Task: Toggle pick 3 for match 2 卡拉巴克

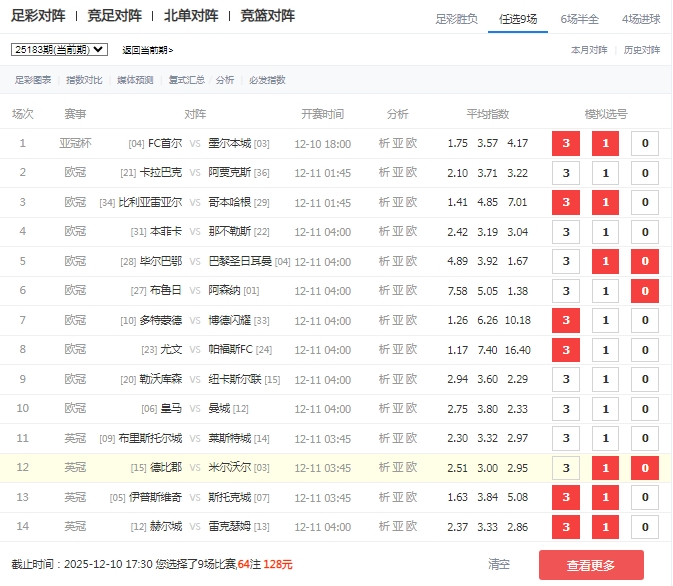Action: coord(566,173)
